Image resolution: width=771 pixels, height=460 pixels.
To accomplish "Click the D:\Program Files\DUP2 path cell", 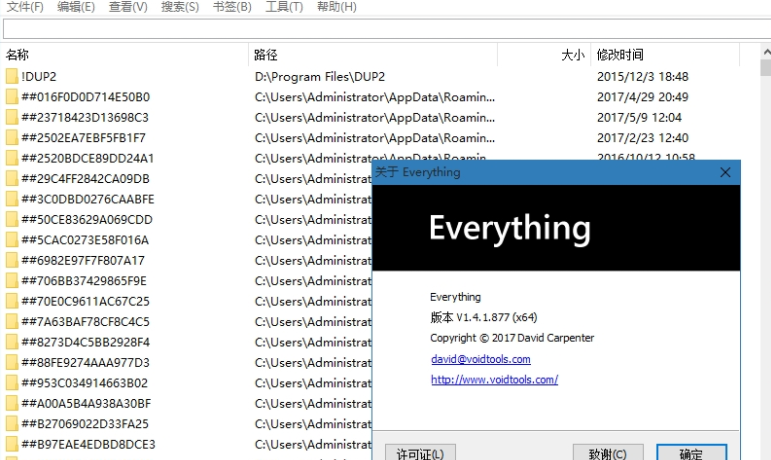I will [320, 77].
